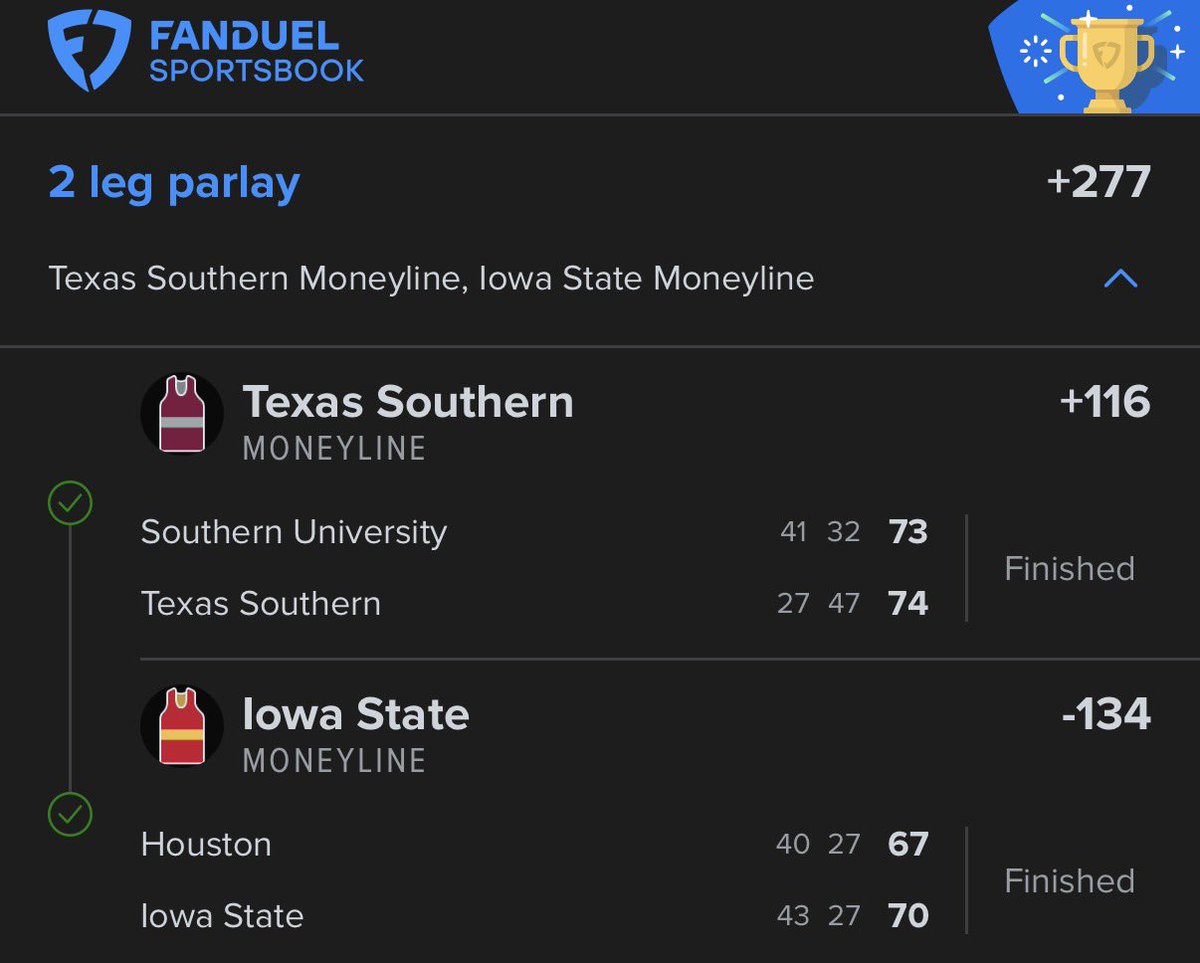Click the FanDuel Sportsbook wordmark
Screen dimensions: 1200x963
click(x=256, y=54)
